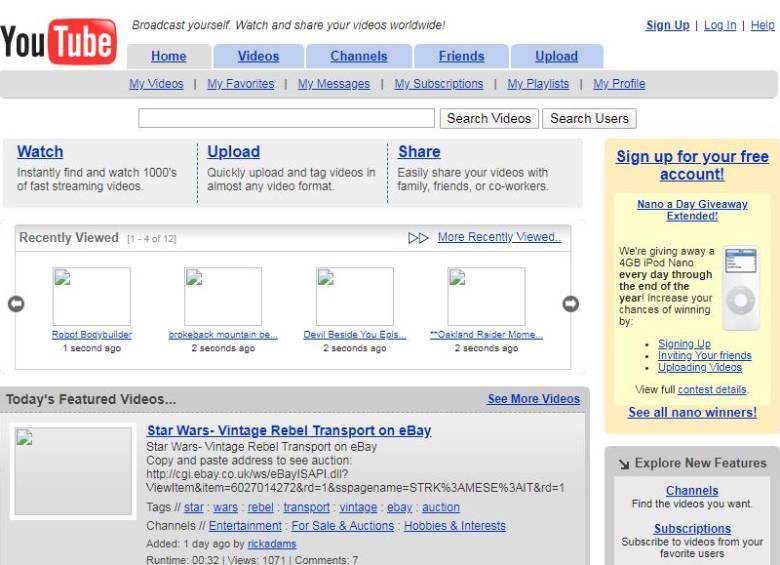Viewport: 780px width, 565px height.
Task: Click the rebel tag
Action: click(x=261, y=507)
